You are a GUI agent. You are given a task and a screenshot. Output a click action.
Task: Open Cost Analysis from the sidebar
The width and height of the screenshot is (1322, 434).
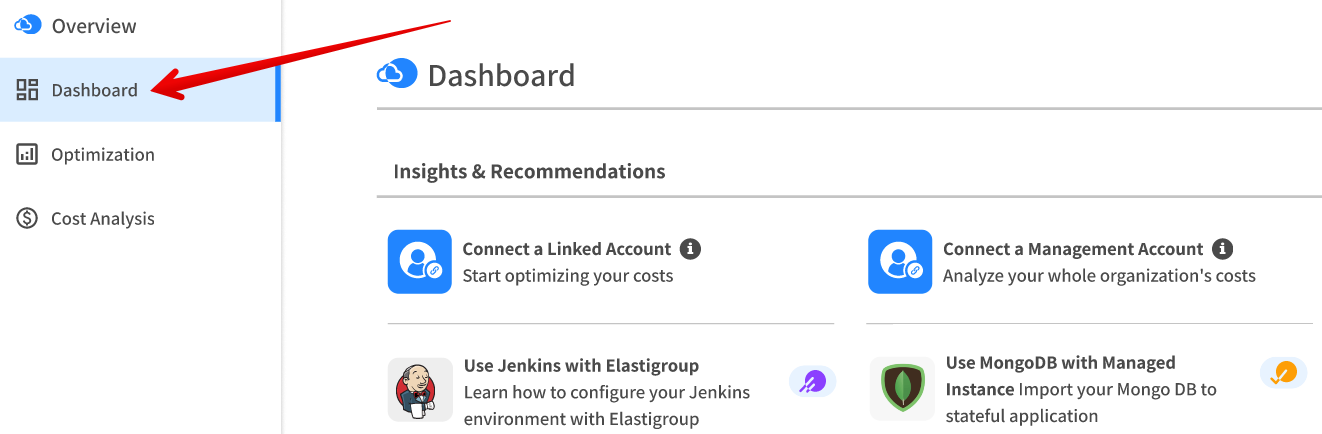(x=103, y=218)
